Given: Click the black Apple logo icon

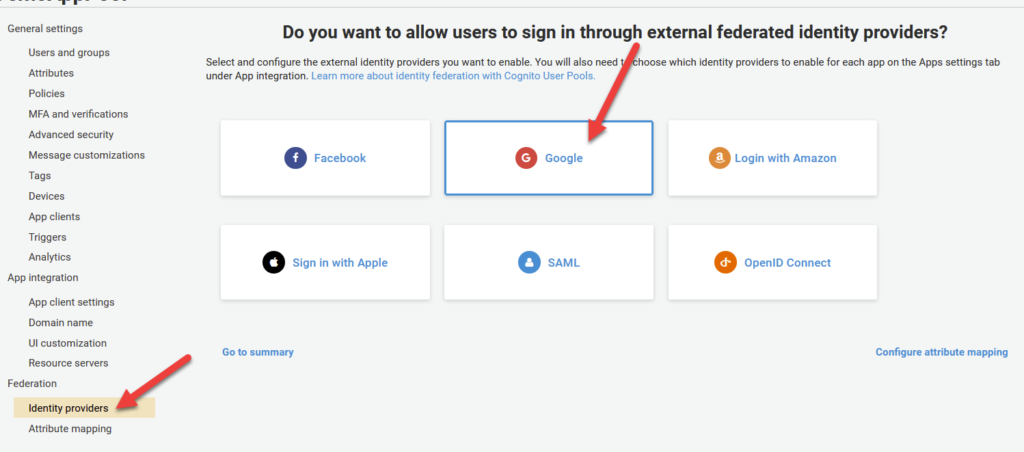Looking at the screenshot, I should 273,263.
